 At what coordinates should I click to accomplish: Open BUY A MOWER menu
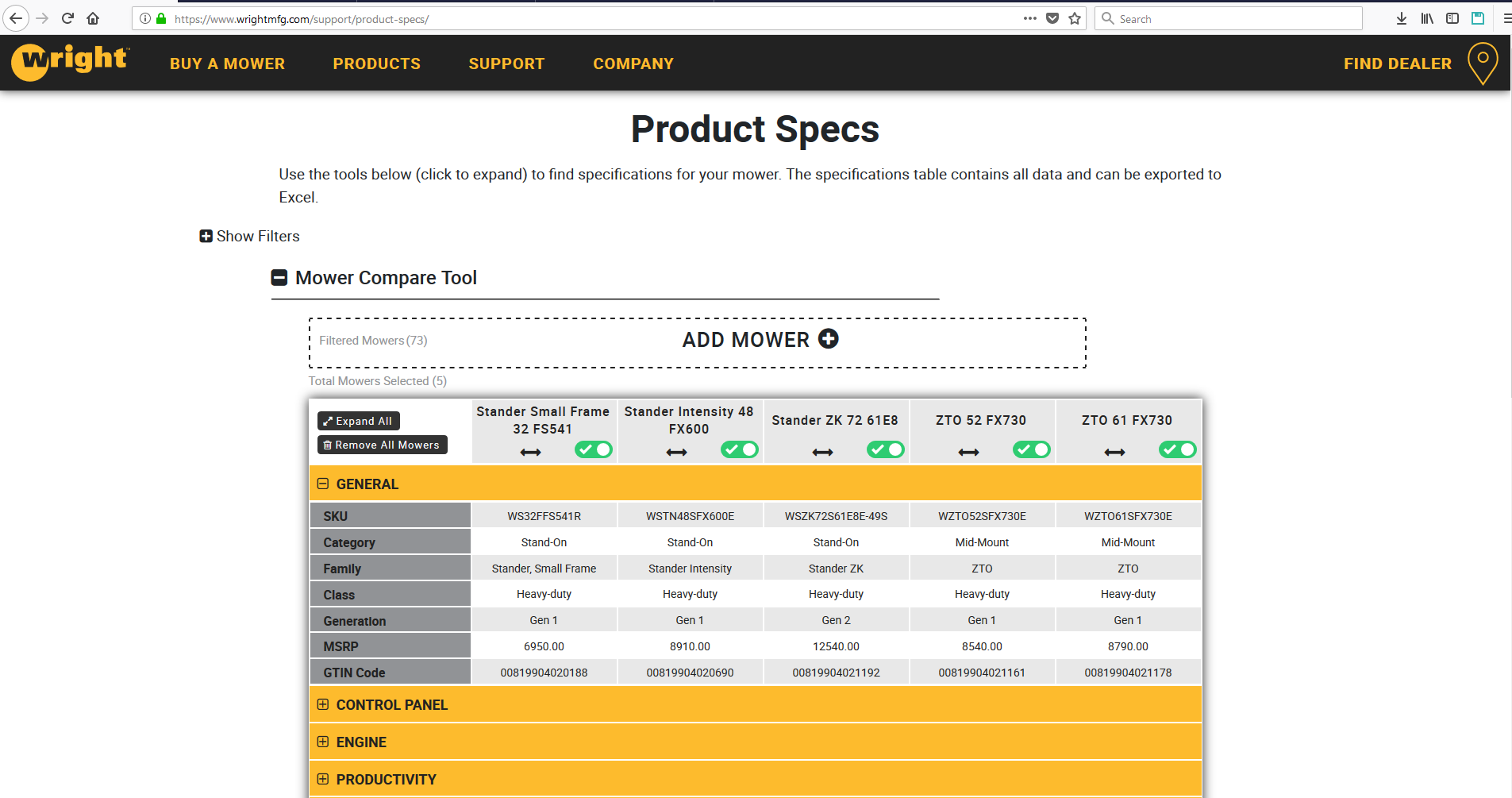click(227, 64)
